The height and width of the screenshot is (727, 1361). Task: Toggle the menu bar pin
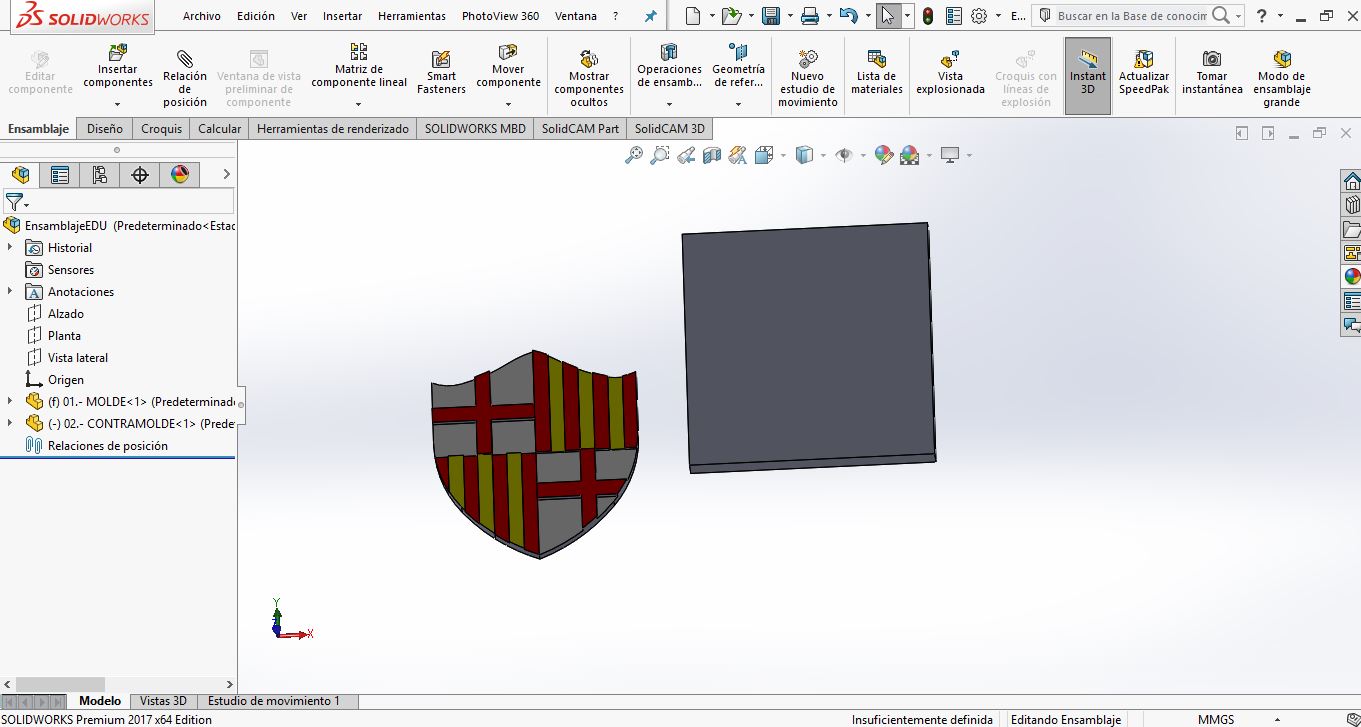pos(651,16)
